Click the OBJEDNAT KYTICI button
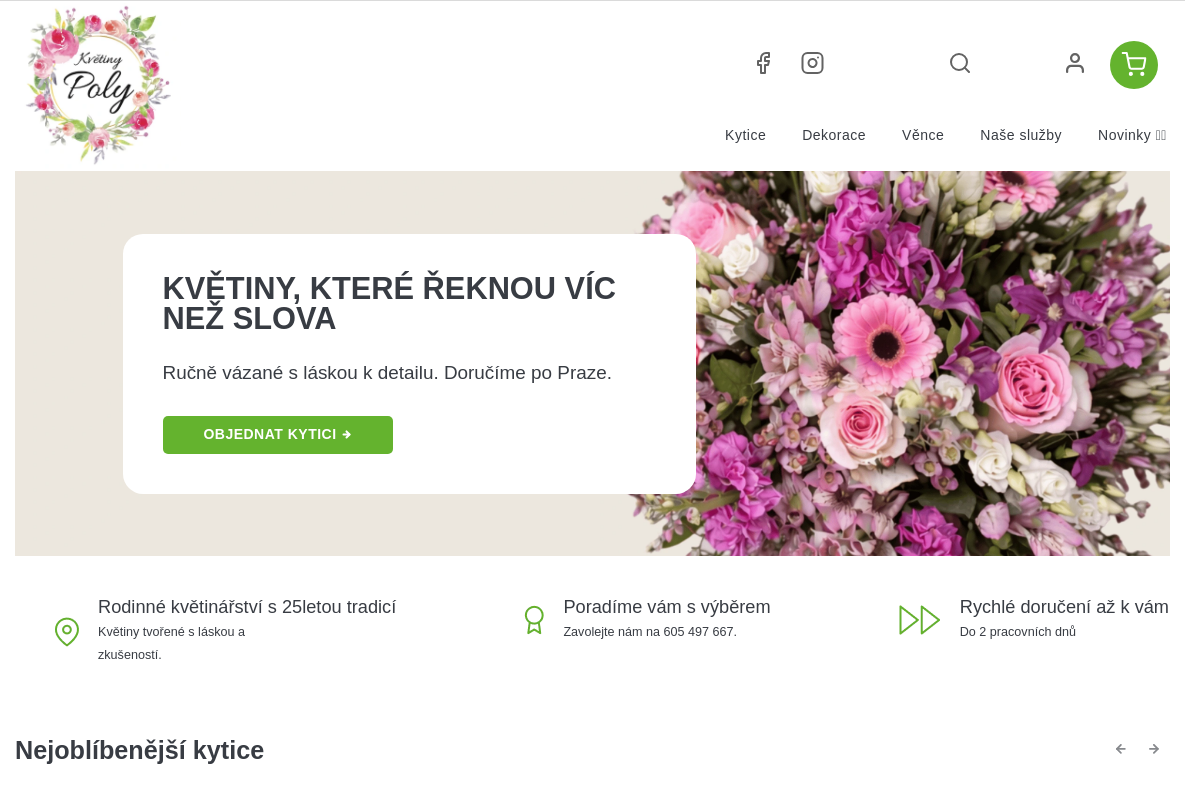1200x800 pixels. click(x=277, y=434)
